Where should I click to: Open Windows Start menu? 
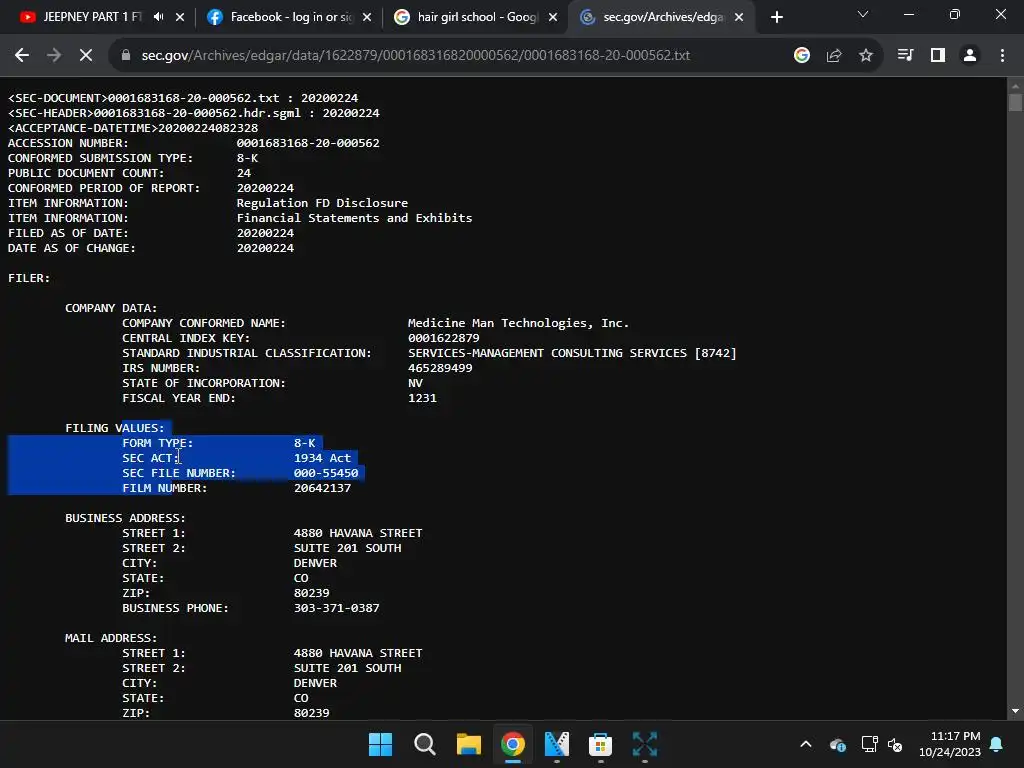point(380,744)
